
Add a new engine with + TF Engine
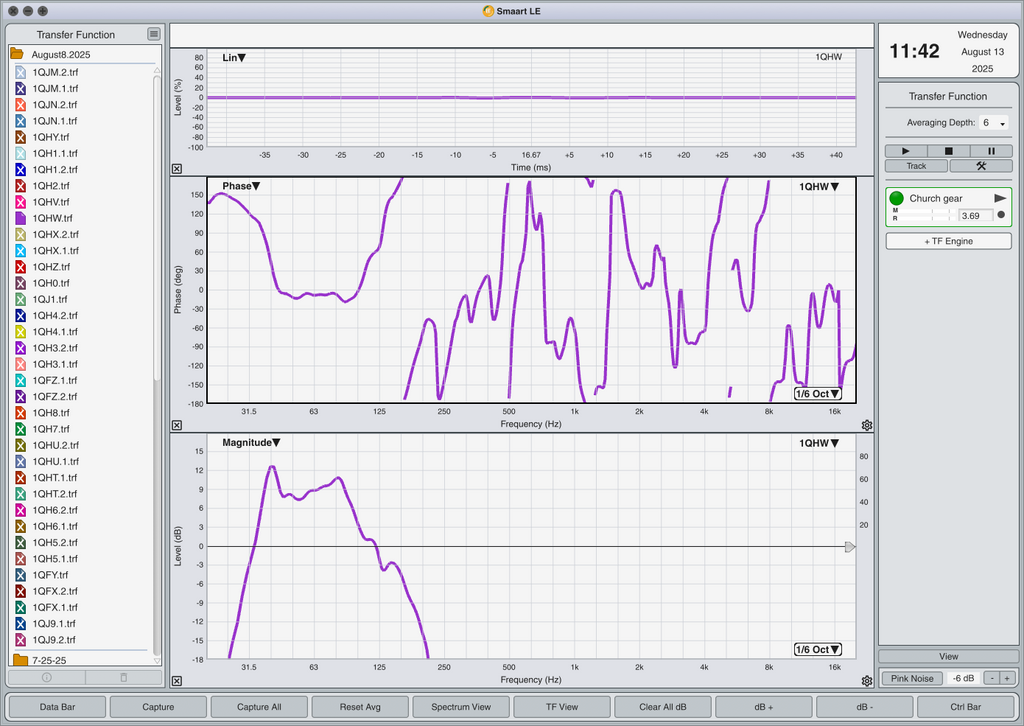948,241
